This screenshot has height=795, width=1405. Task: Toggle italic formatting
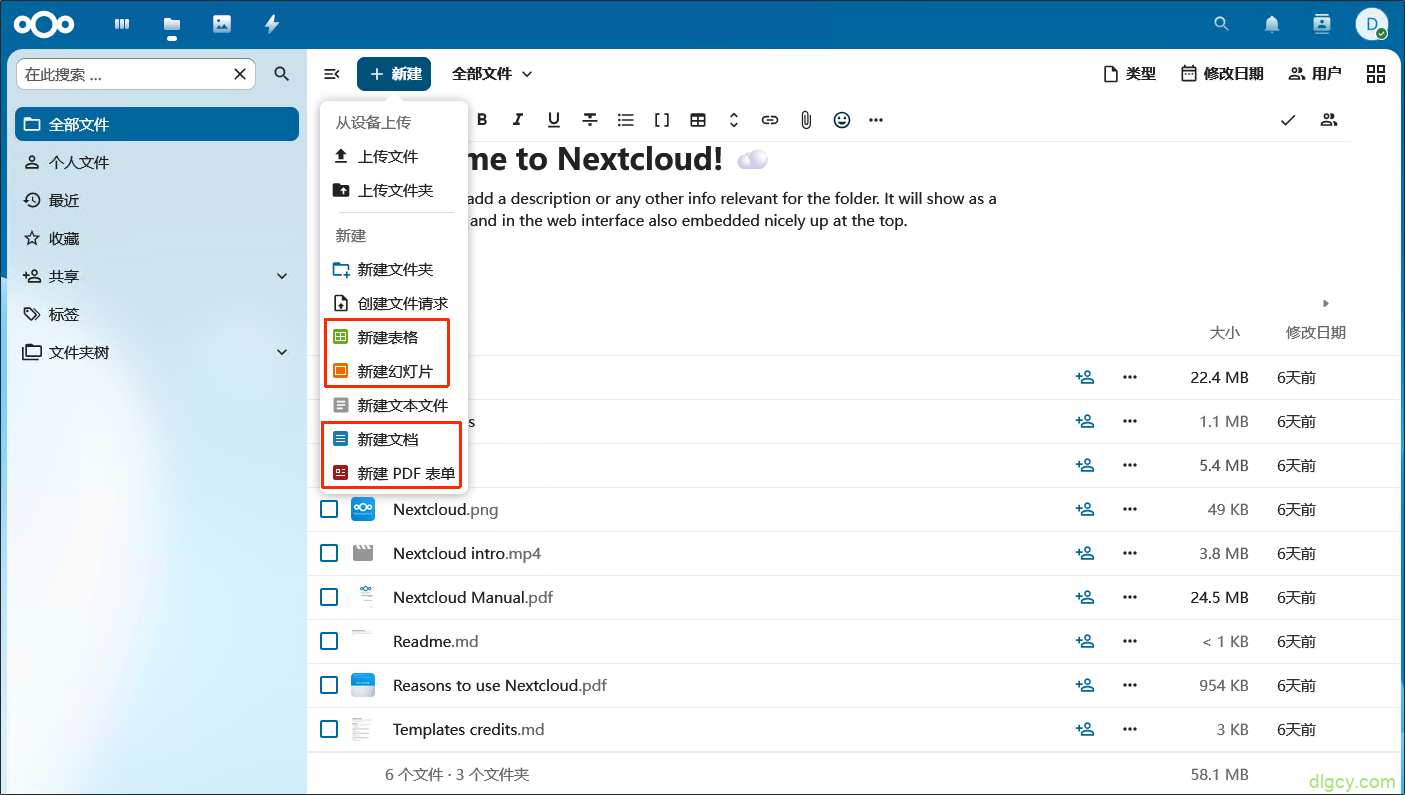coord(518,120)
